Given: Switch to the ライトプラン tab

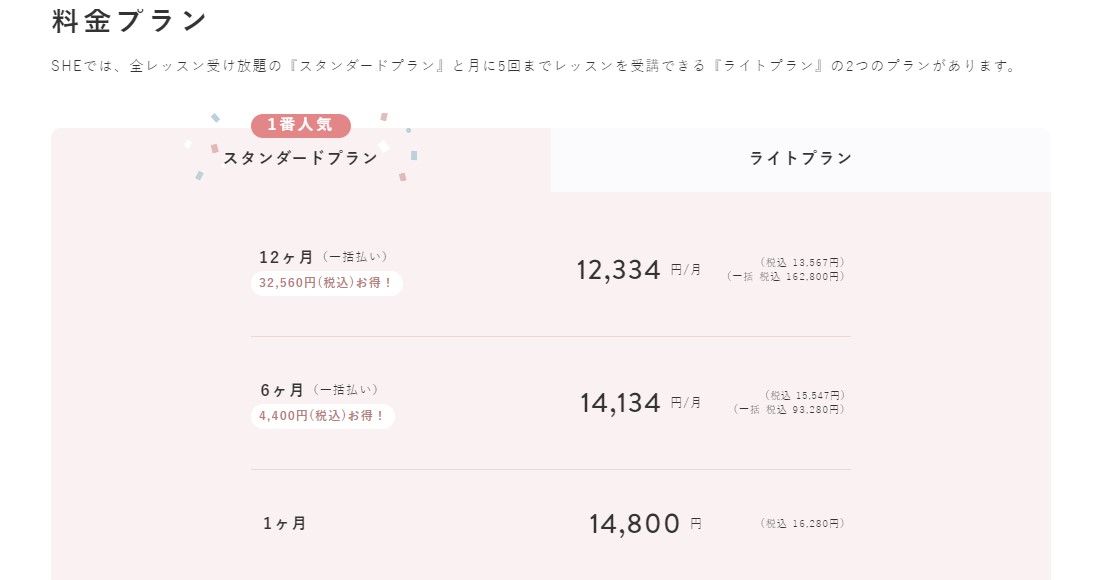Looking at the screenshot, I should 800,158.
